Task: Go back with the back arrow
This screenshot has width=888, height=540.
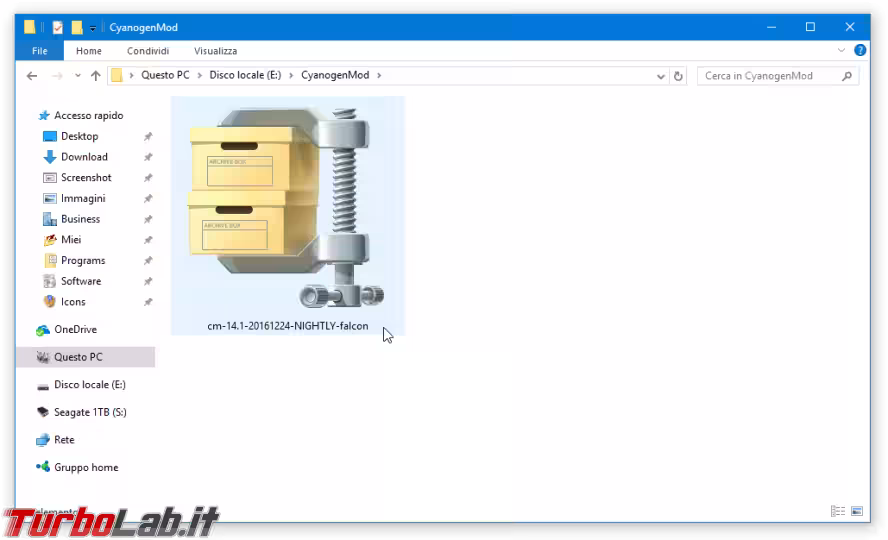Action: click(32, 76)
